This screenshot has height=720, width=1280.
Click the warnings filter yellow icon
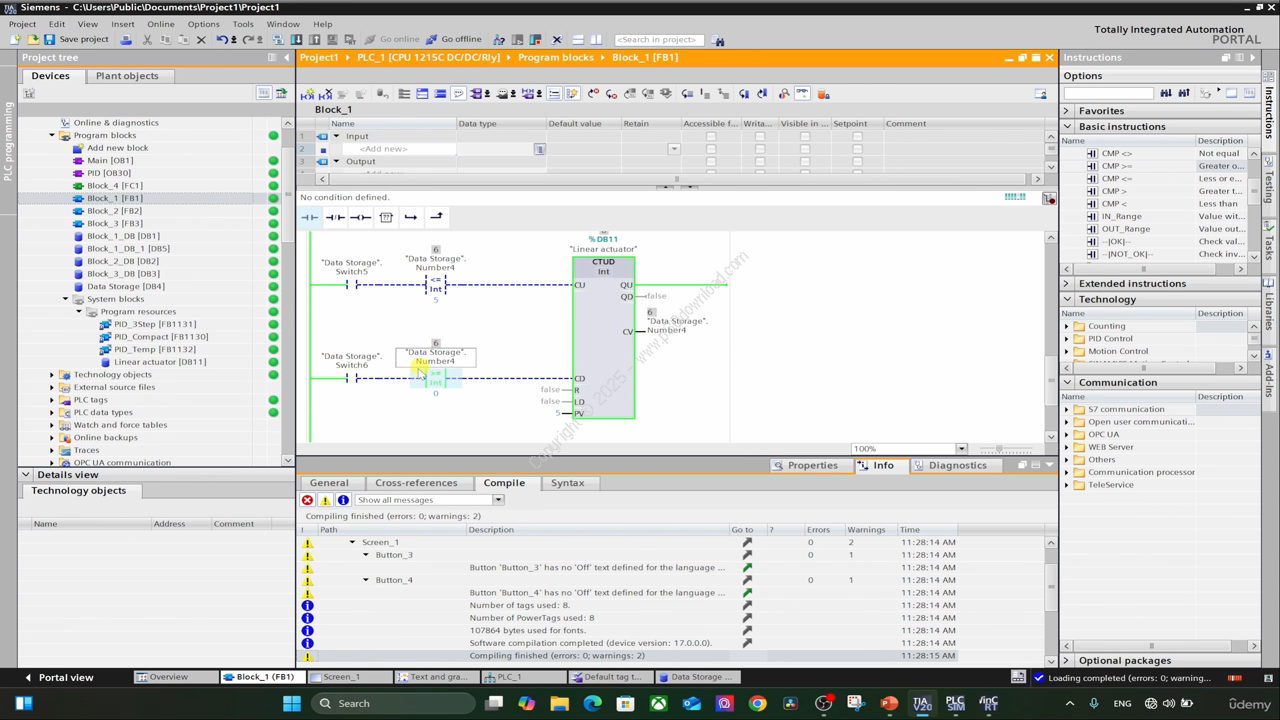click(x=325, y=500)
